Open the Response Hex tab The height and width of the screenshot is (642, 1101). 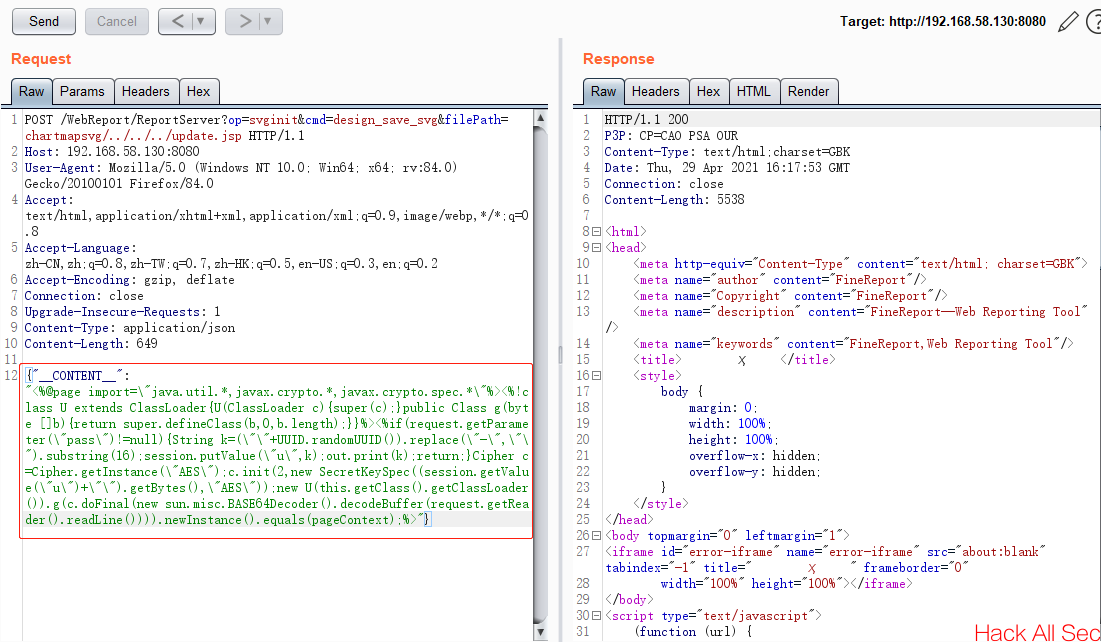708,91
